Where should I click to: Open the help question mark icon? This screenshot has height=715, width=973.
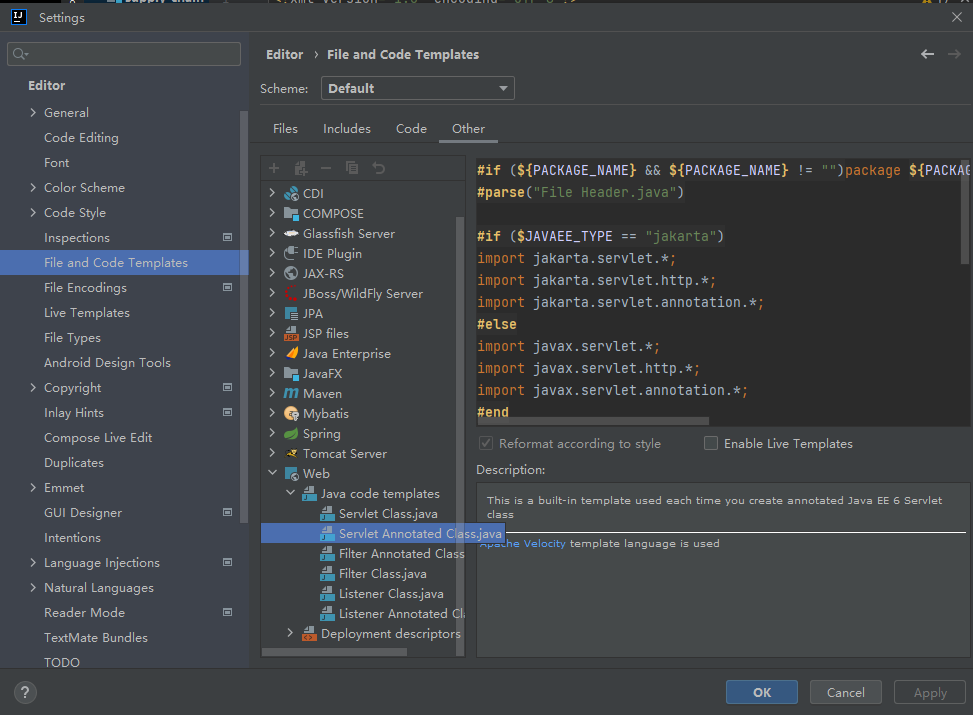click(x=26, y=692)
